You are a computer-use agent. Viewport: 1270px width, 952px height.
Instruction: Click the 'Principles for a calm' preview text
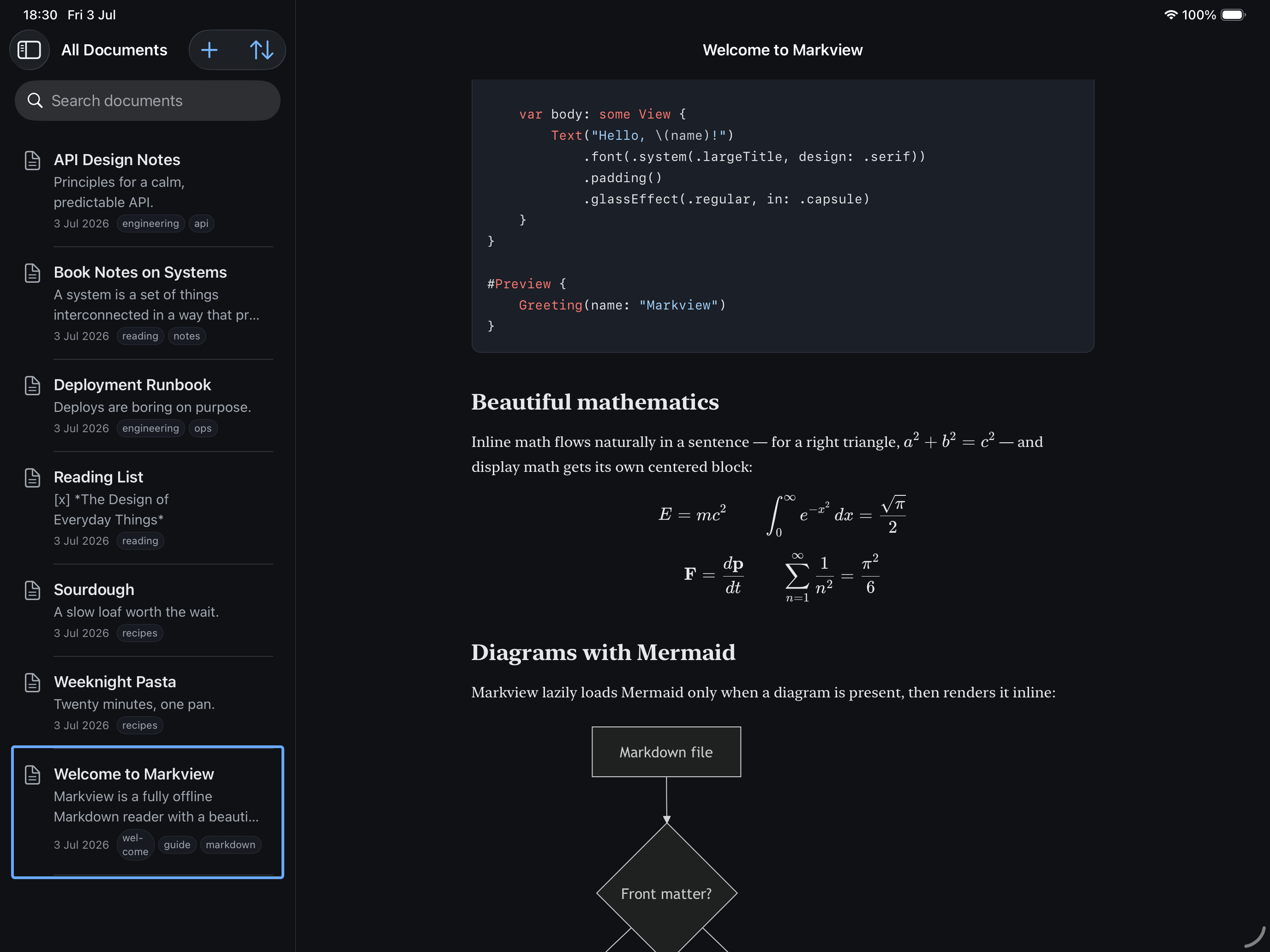point(119,192)
